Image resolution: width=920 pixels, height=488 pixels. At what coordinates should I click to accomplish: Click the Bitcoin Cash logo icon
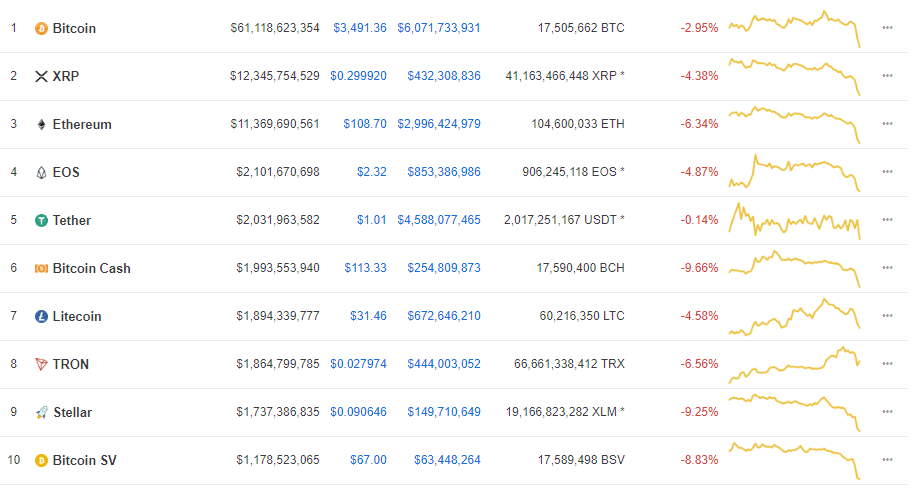click(41, 268)
